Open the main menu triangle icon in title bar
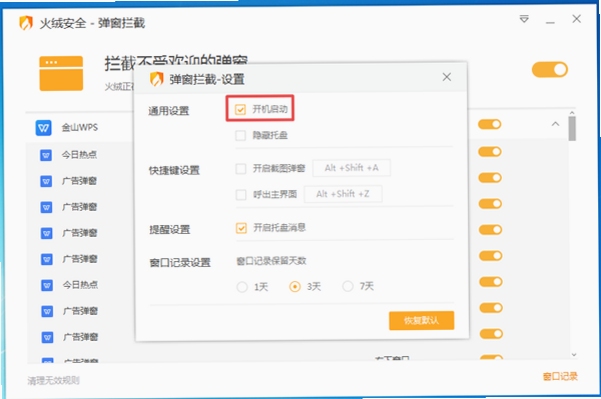 [x=524, y=19]
